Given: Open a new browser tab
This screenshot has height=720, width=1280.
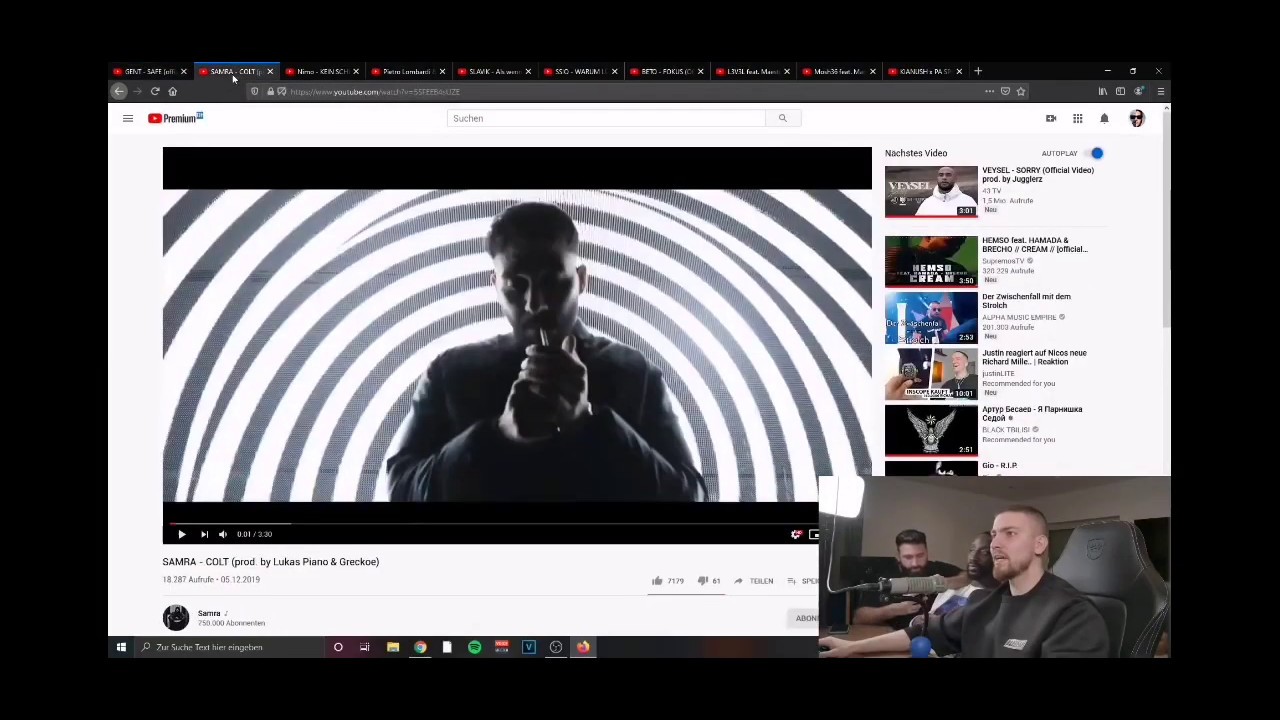Looking at the screenshot, I should 978,71.
